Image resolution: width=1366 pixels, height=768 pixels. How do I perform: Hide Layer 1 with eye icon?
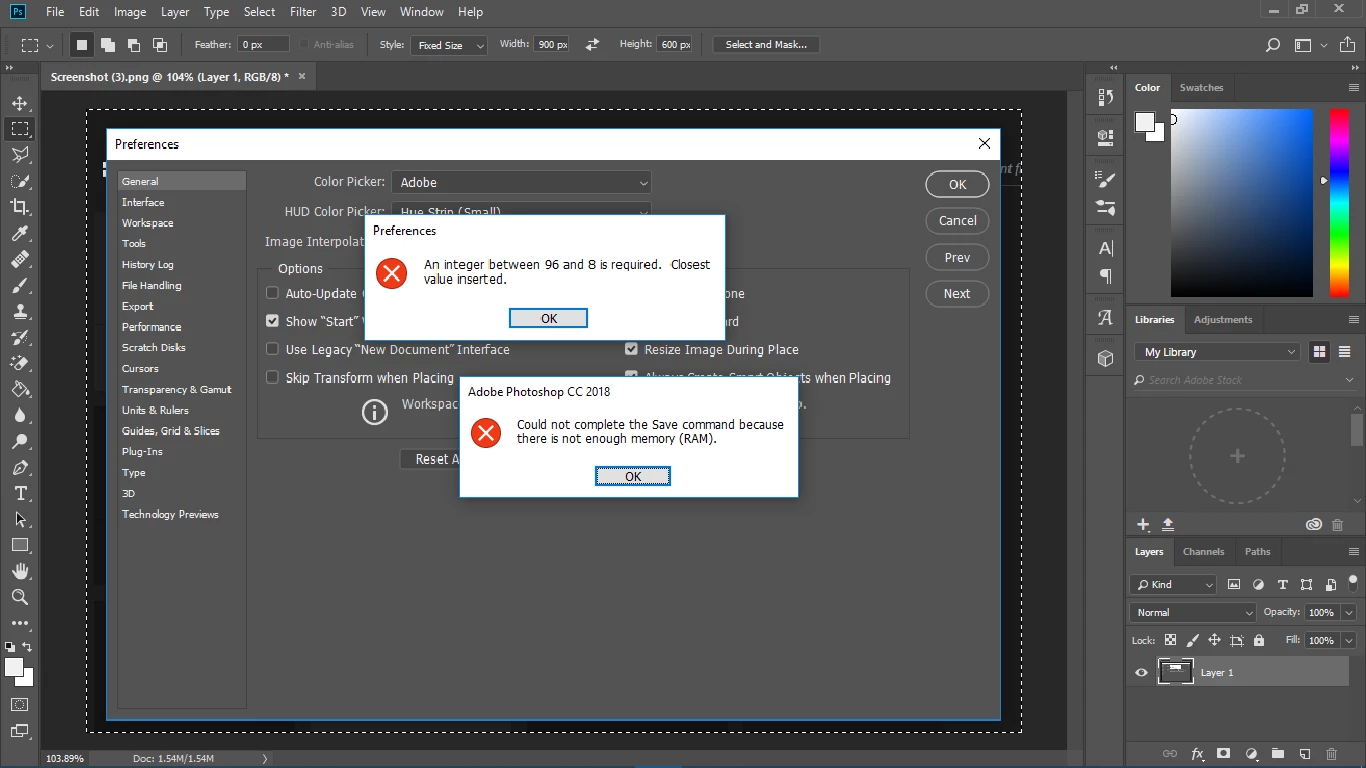[x=1141, y=673]
